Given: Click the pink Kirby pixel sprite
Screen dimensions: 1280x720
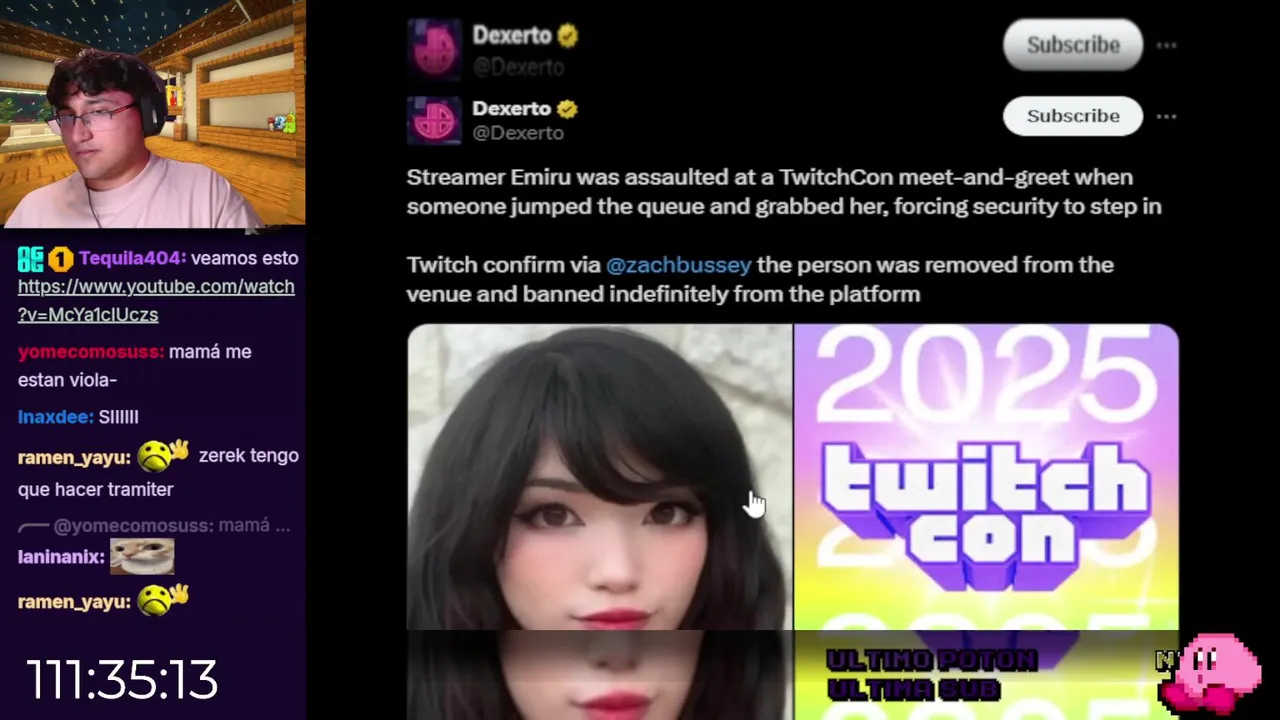Looking at the screenshot, I should tap(1212, 672).
